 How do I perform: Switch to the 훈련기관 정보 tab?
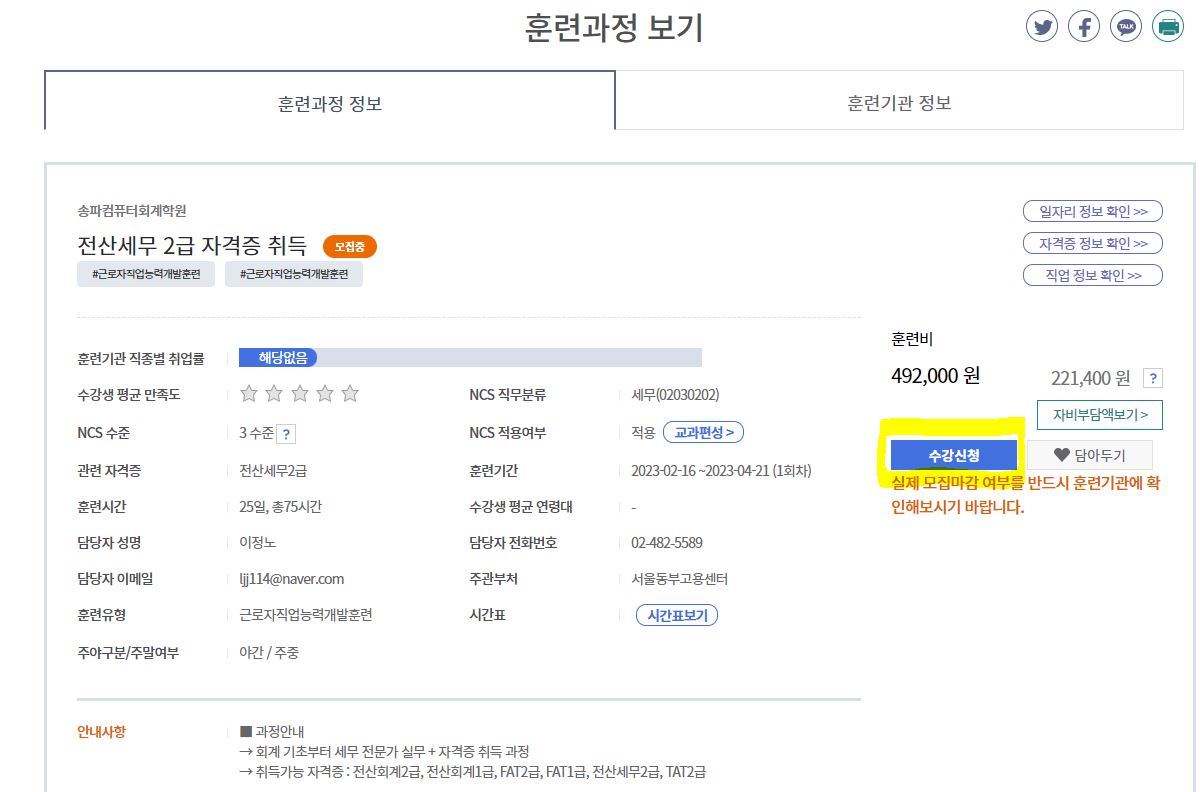click(x=898, y=103)
